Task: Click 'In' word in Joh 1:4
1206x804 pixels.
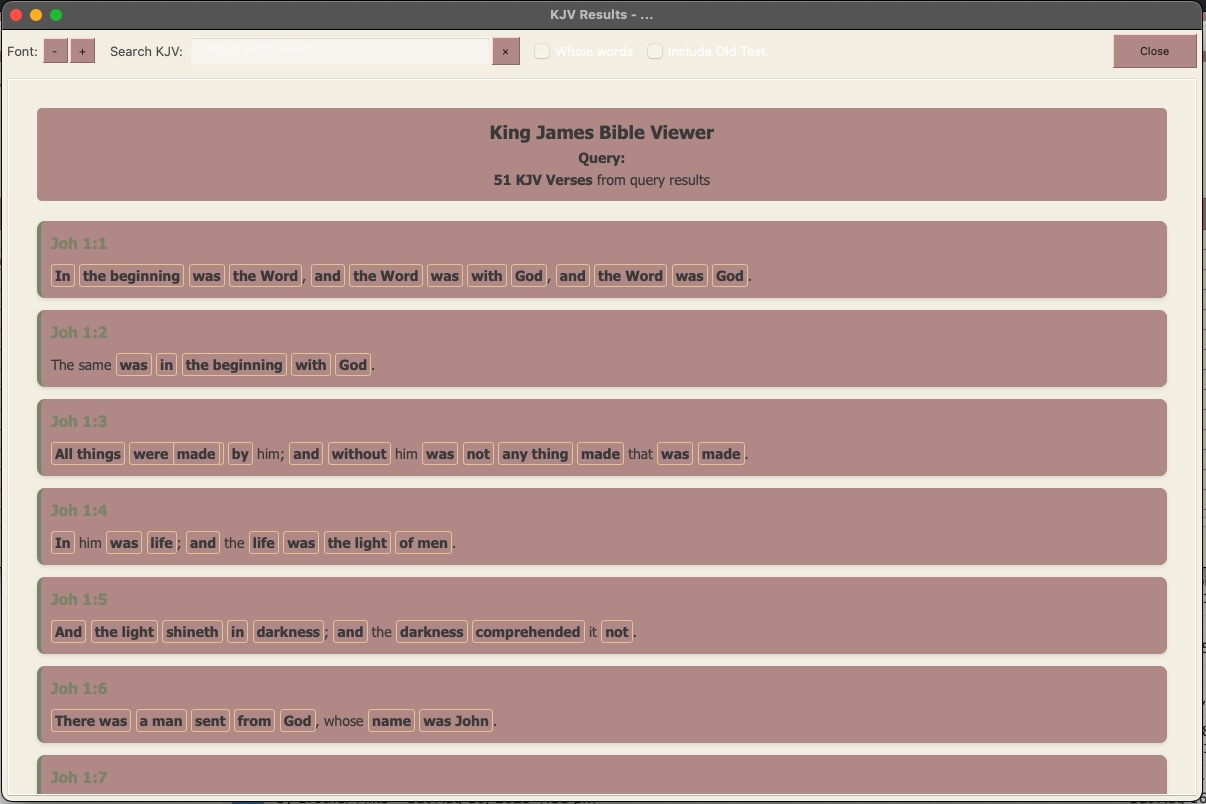Action: pyautogui.click(x=63, y=543)
